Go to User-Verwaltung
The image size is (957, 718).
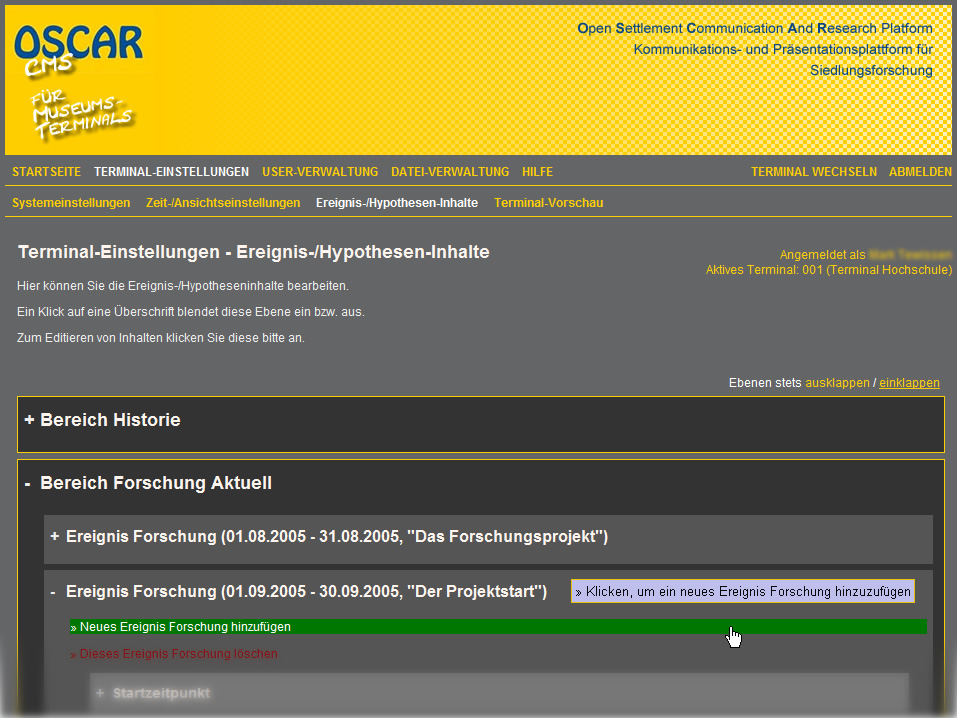(320, 172)
